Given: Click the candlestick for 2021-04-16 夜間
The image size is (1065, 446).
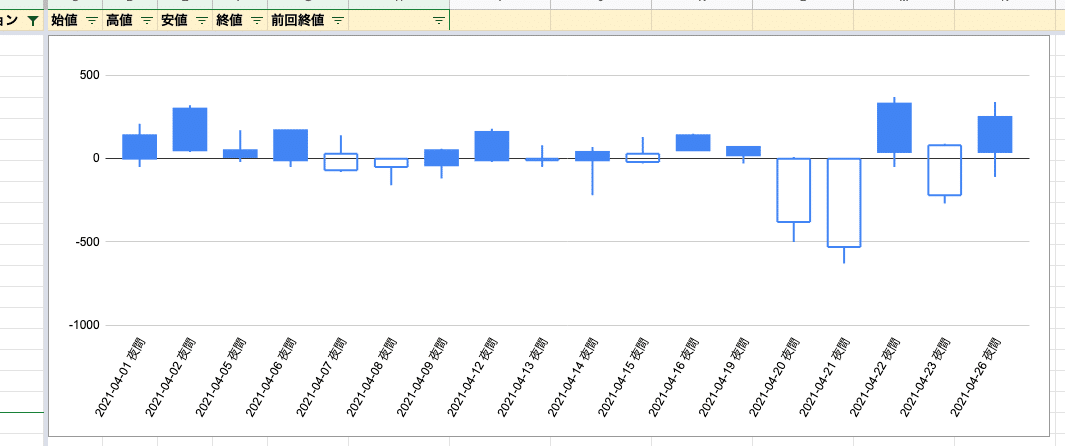Looking at the screenshot, I should [693, 143].
